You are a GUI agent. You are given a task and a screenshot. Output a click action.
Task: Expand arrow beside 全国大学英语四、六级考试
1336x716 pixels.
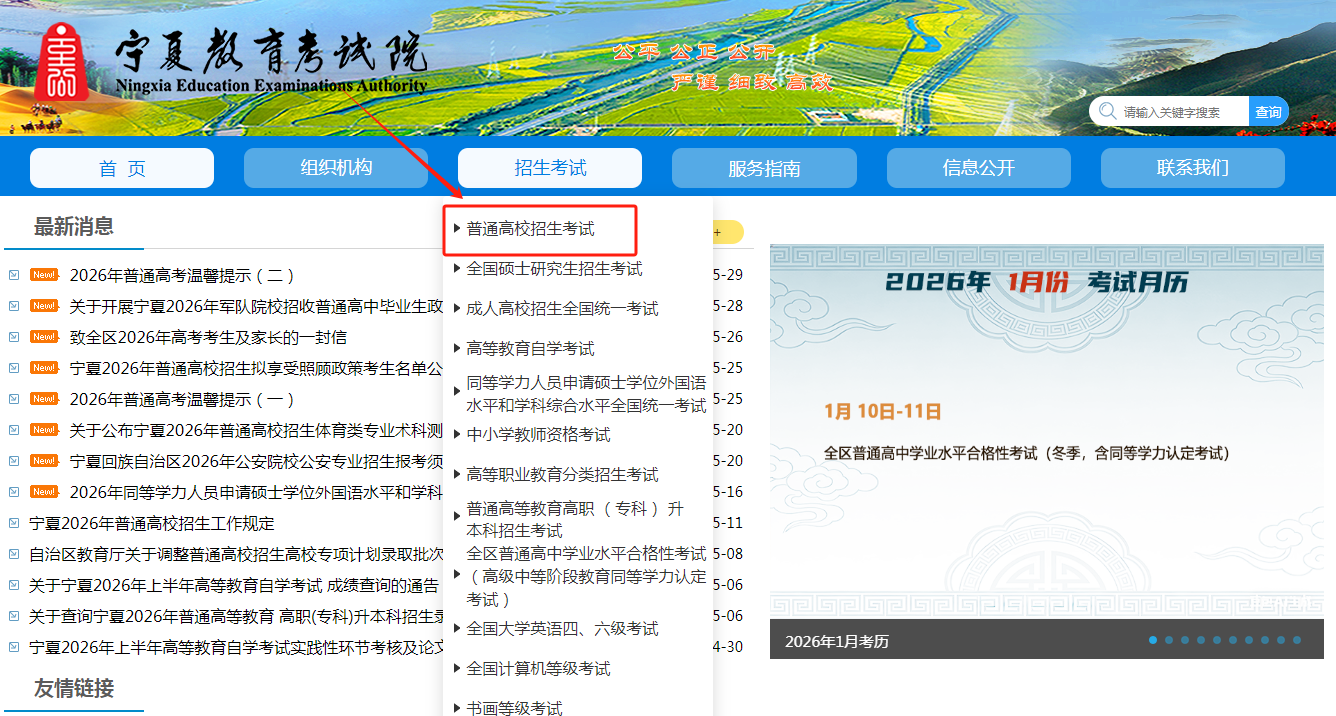pos(457,628)
